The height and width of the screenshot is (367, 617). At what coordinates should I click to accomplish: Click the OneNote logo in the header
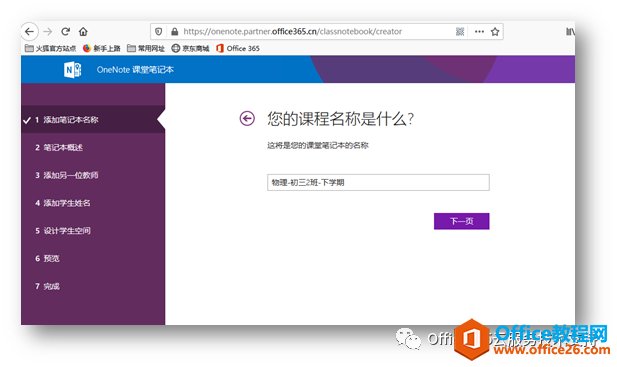pyautogui.click(x=72, y=70)
